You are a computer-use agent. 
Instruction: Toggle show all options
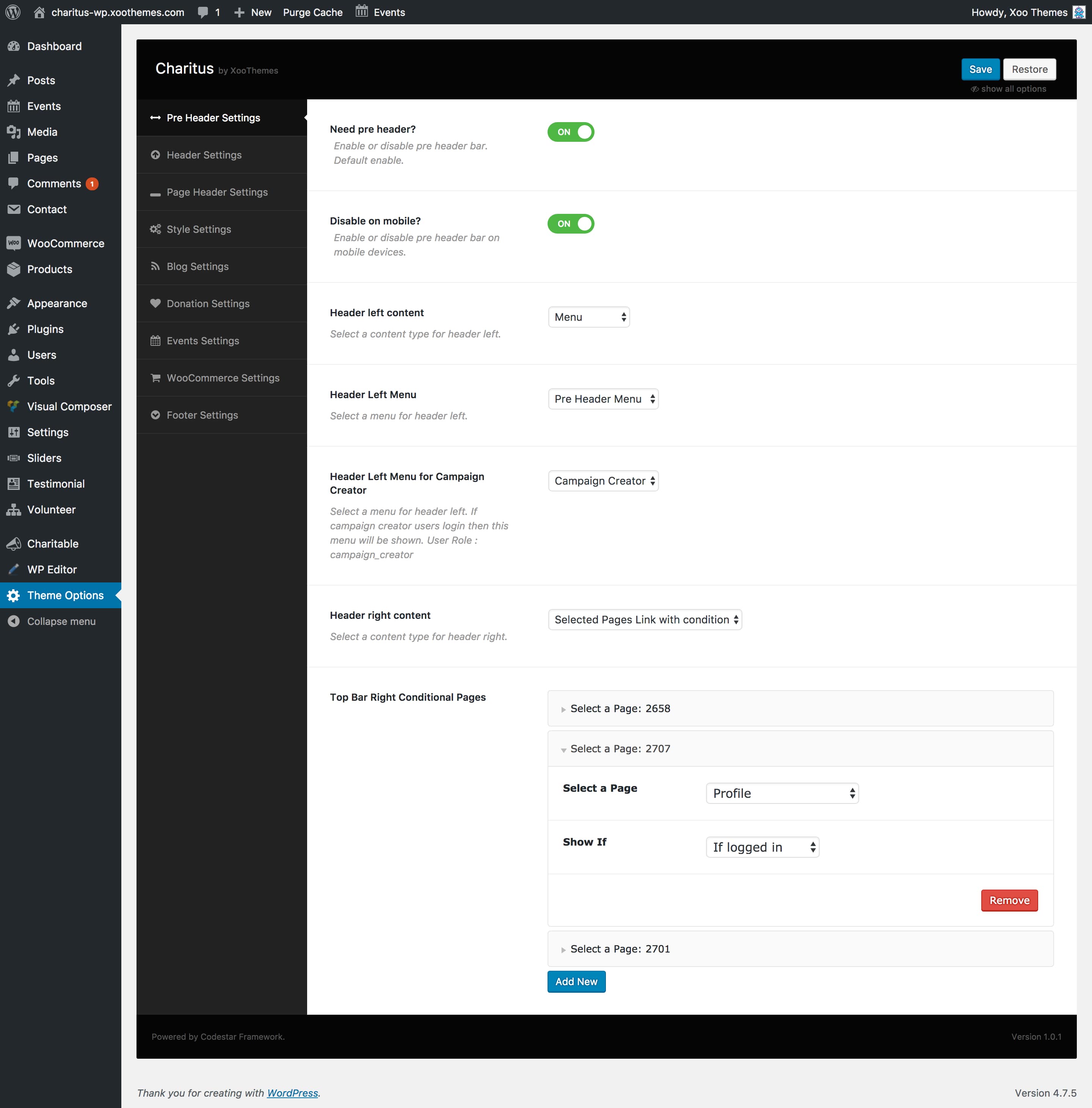pyautogui.click(x=1008, y=89)
